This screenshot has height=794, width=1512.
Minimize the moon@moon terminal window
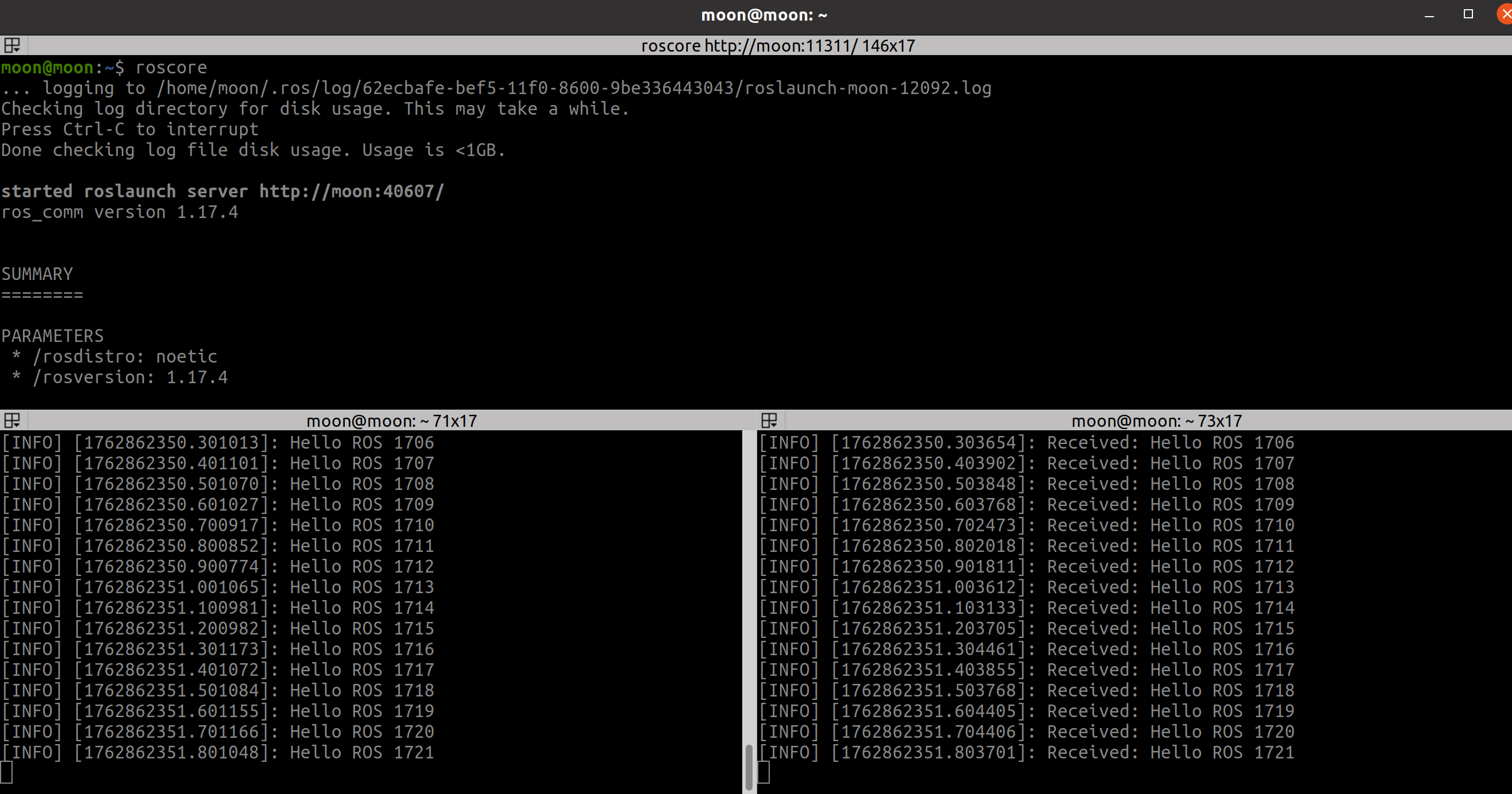pos(1429,16)
